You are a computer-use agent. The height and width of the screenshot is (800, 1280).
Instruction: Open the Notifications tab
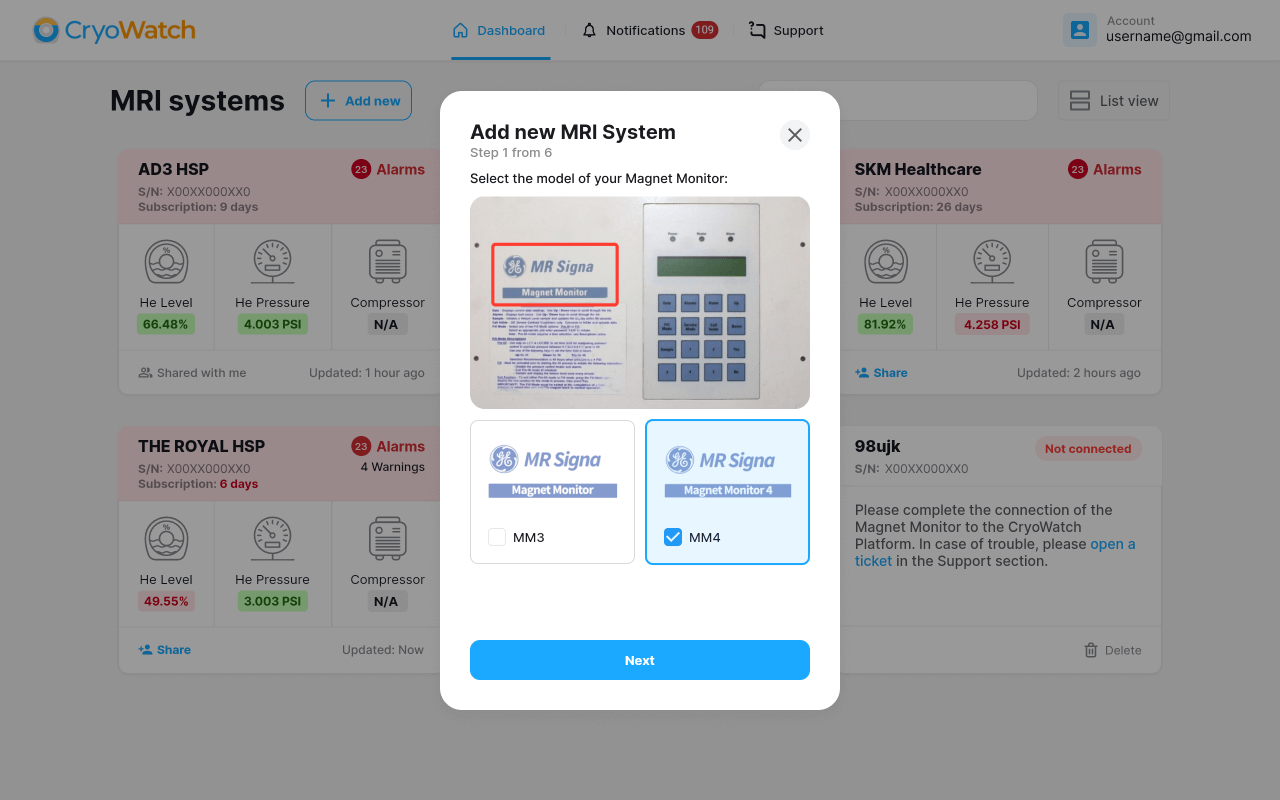point(649,30)
